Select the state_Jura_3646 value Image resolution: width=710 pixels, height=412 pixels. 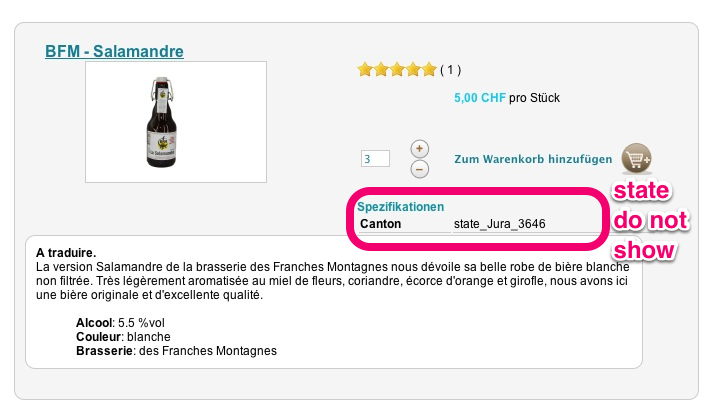pyautogui.click(x=500, y=224)
